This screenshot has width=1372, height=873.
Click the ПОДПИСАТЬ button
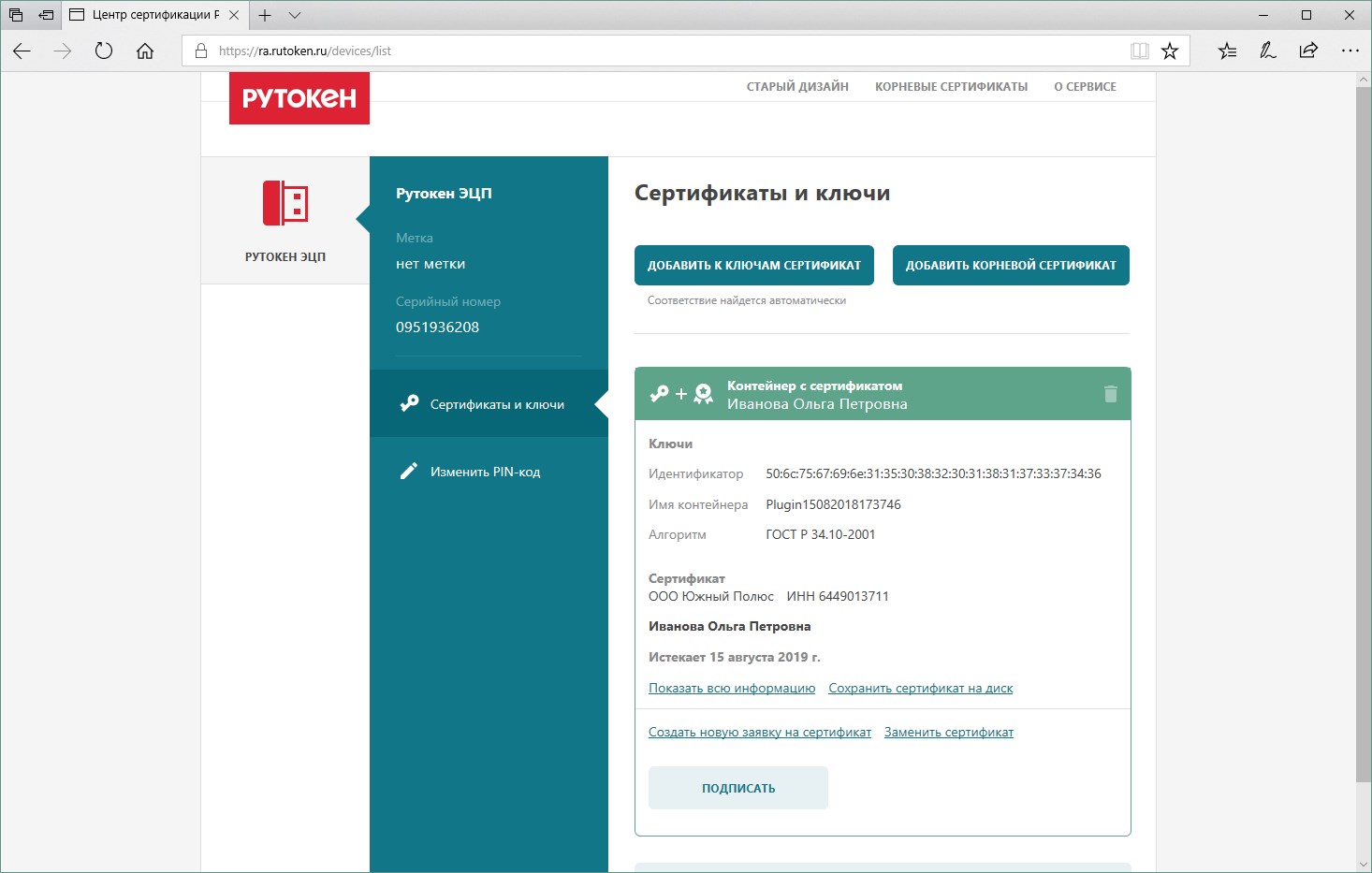pyautogui.click(x=738, y=788)
